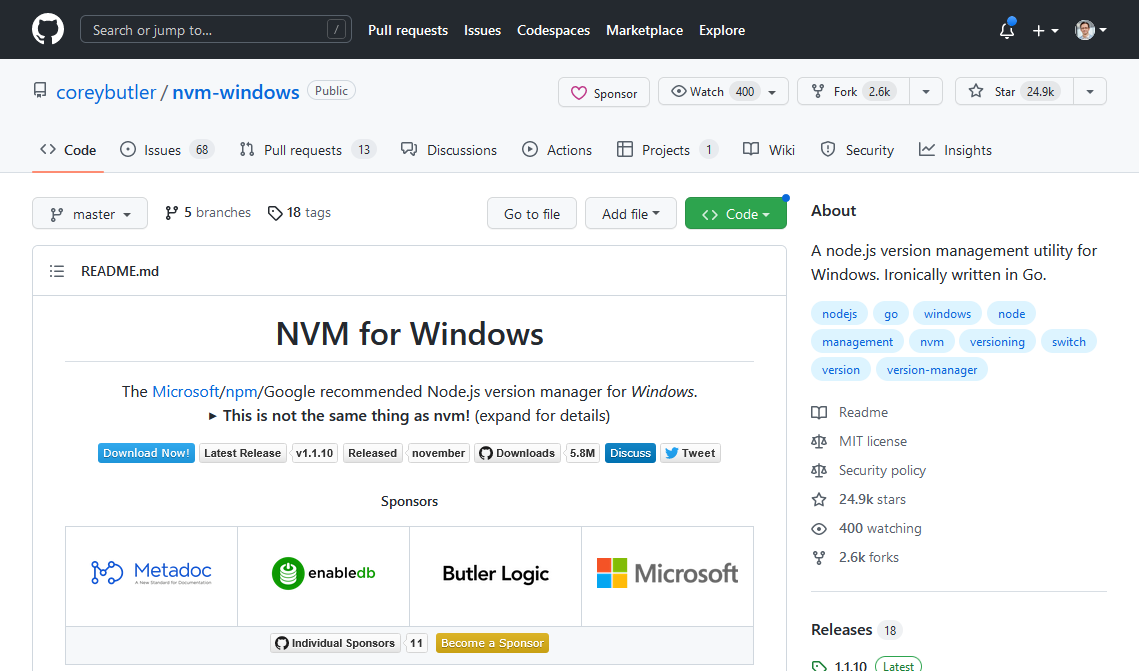1139x671 pixels.
Task: Open the notifications bell
Action: [x=1007, y=30]
